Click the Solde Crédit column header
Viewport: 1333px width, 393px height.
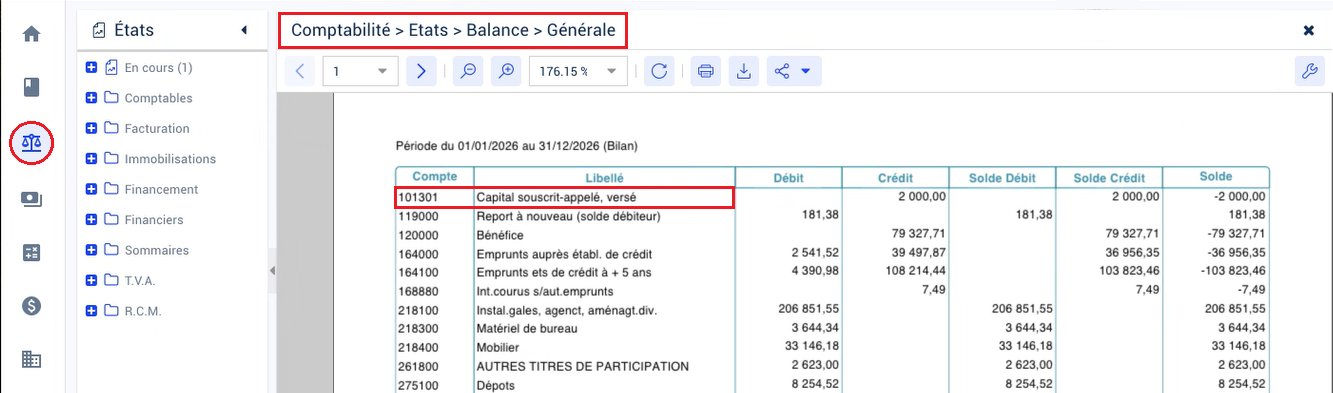point(1109,177)
